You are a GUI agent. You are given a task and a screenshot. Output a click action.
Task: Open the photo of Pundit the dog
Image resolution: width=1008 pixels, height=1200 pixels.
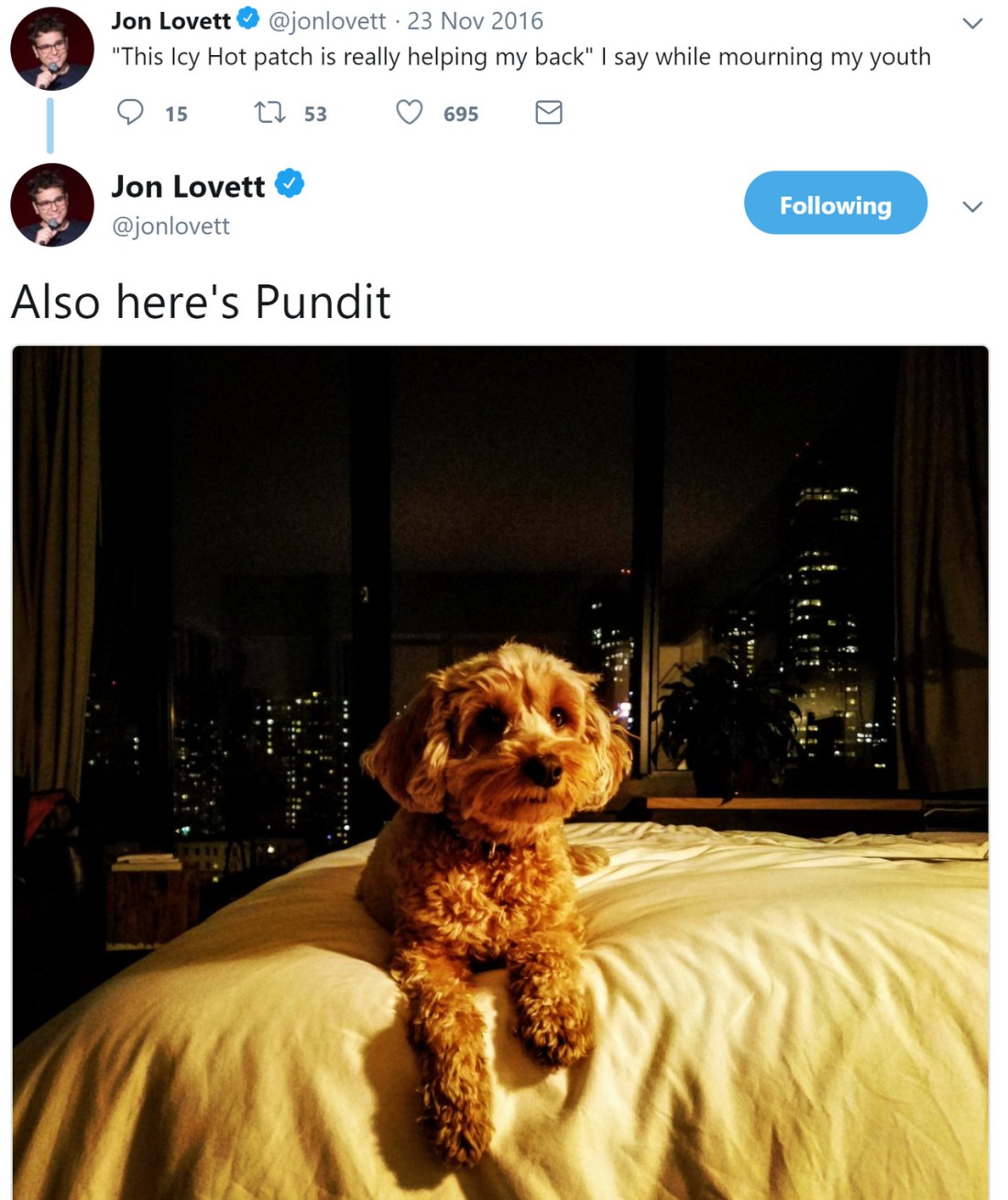coord(500,772)
